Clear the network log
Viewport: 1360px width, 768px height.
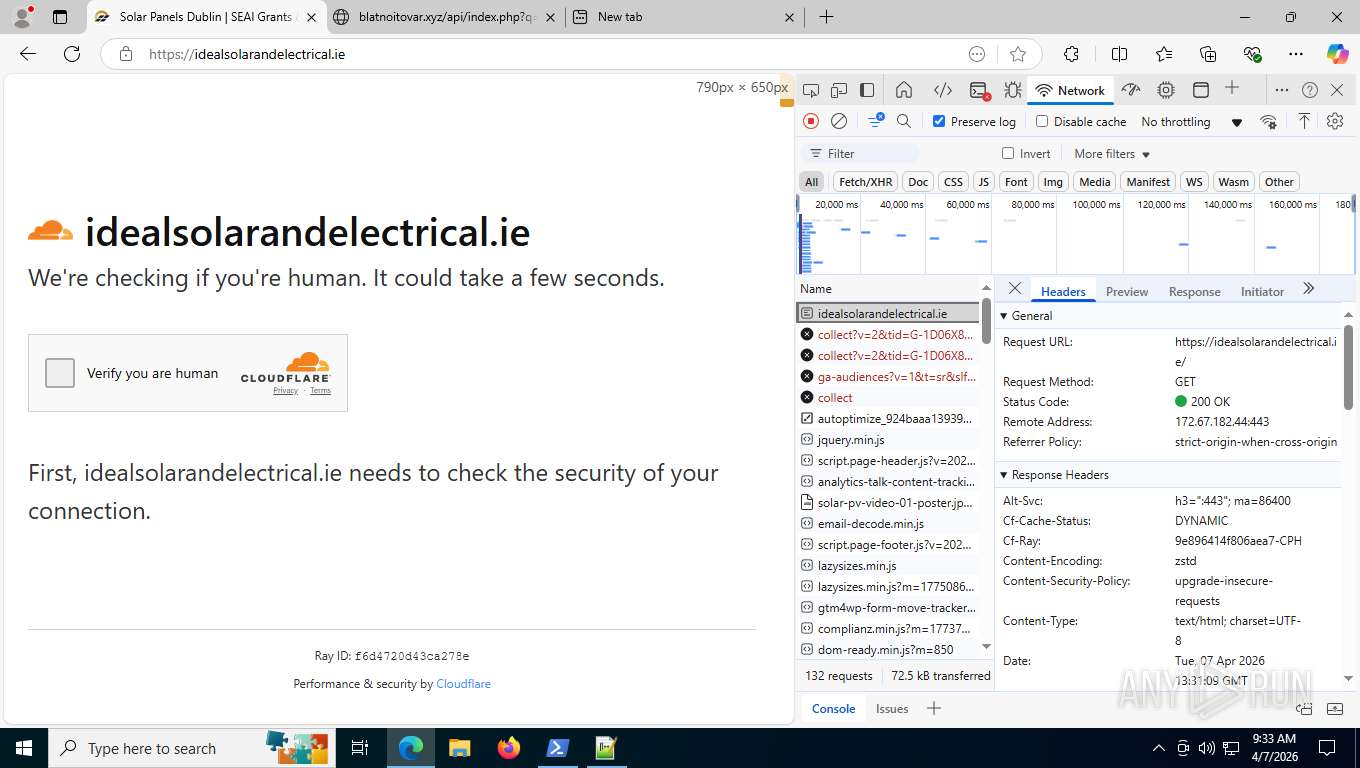839,121
